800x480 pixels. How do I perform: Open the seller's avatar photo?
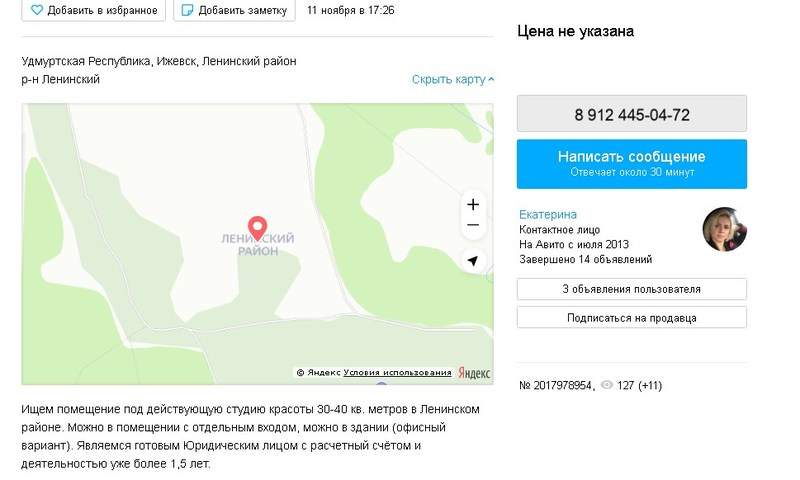(724, 230)
